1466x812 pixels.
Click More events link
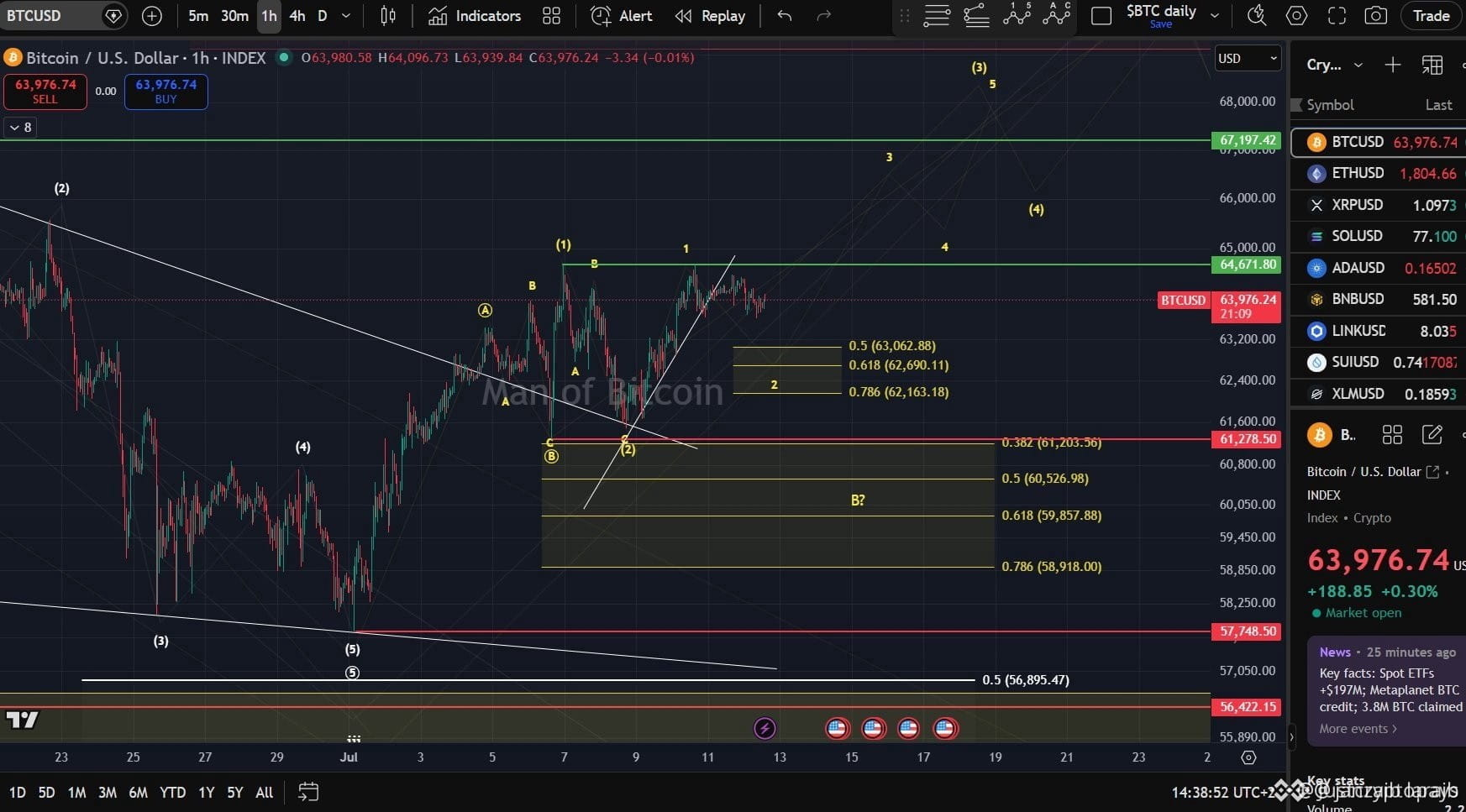point(1358,729)
